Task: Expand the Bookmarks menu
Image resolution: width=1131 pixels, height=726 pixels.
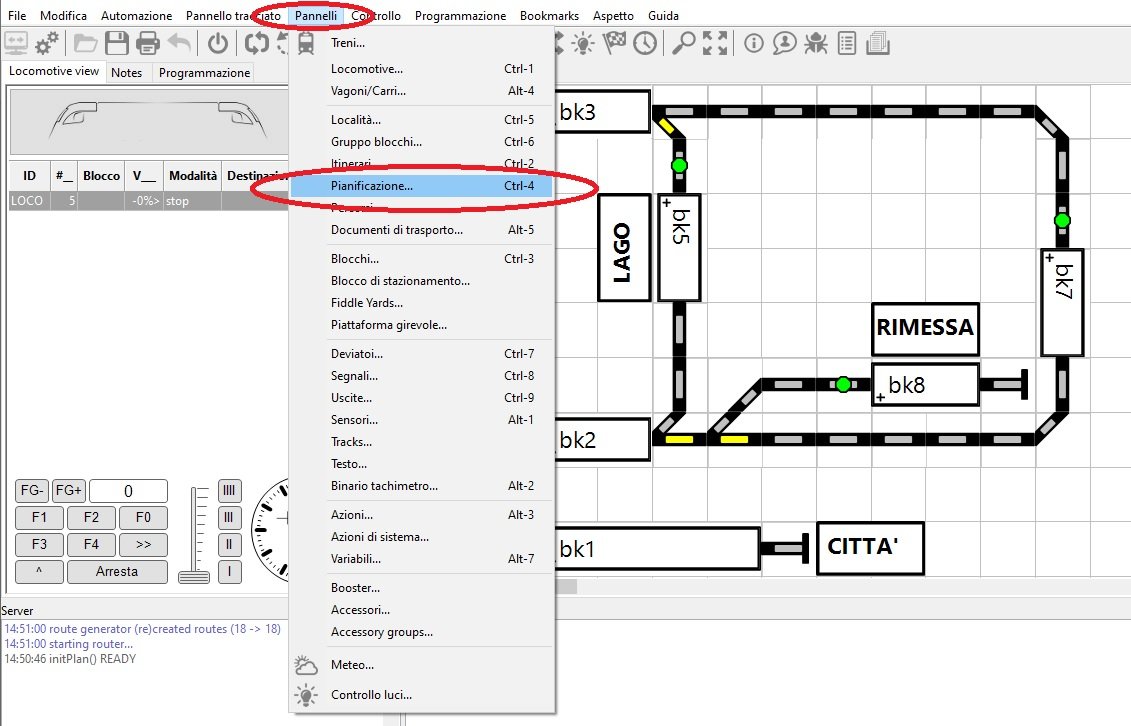Action: click(549, 16)
